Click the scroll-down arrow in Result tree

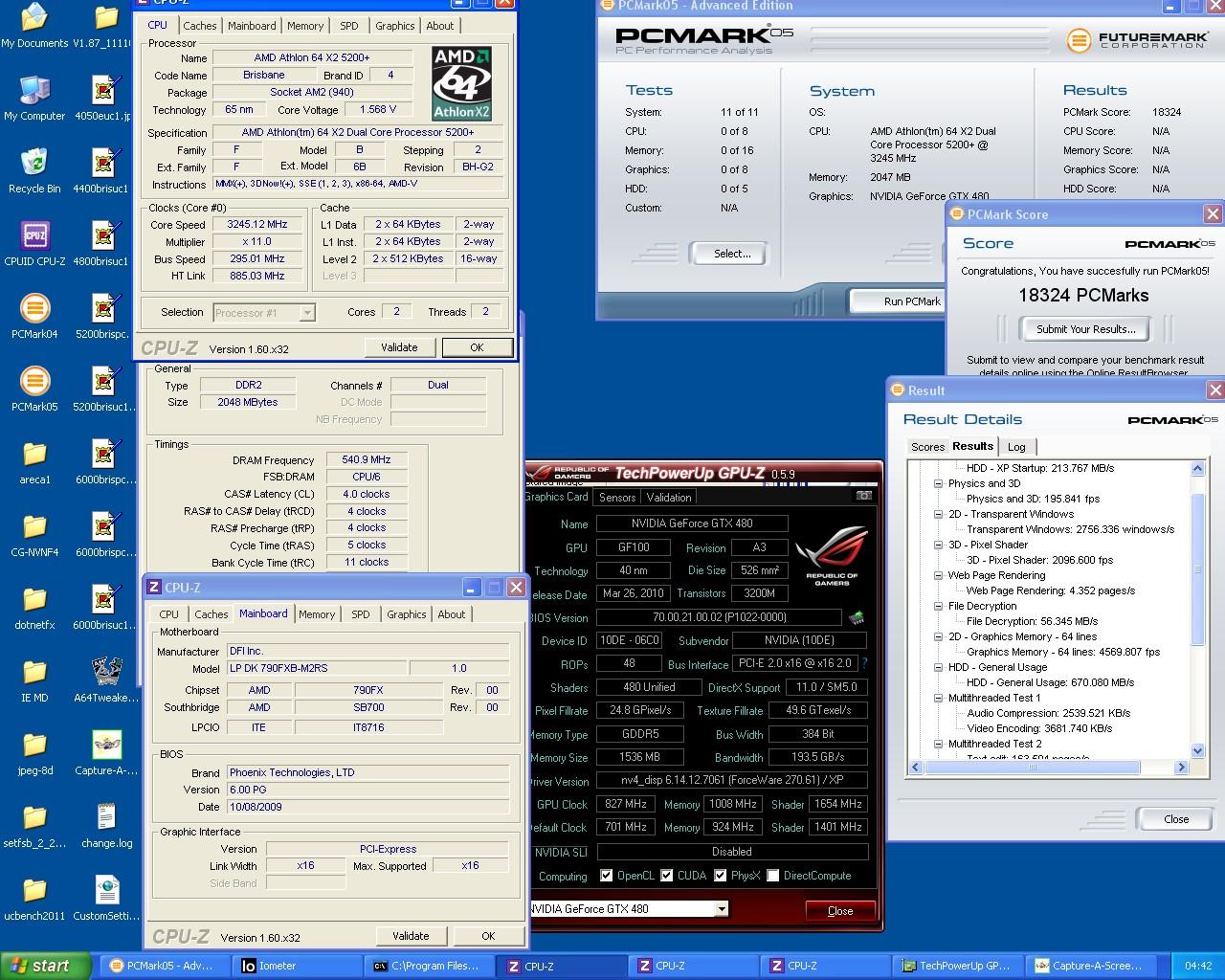[1197, 751]
